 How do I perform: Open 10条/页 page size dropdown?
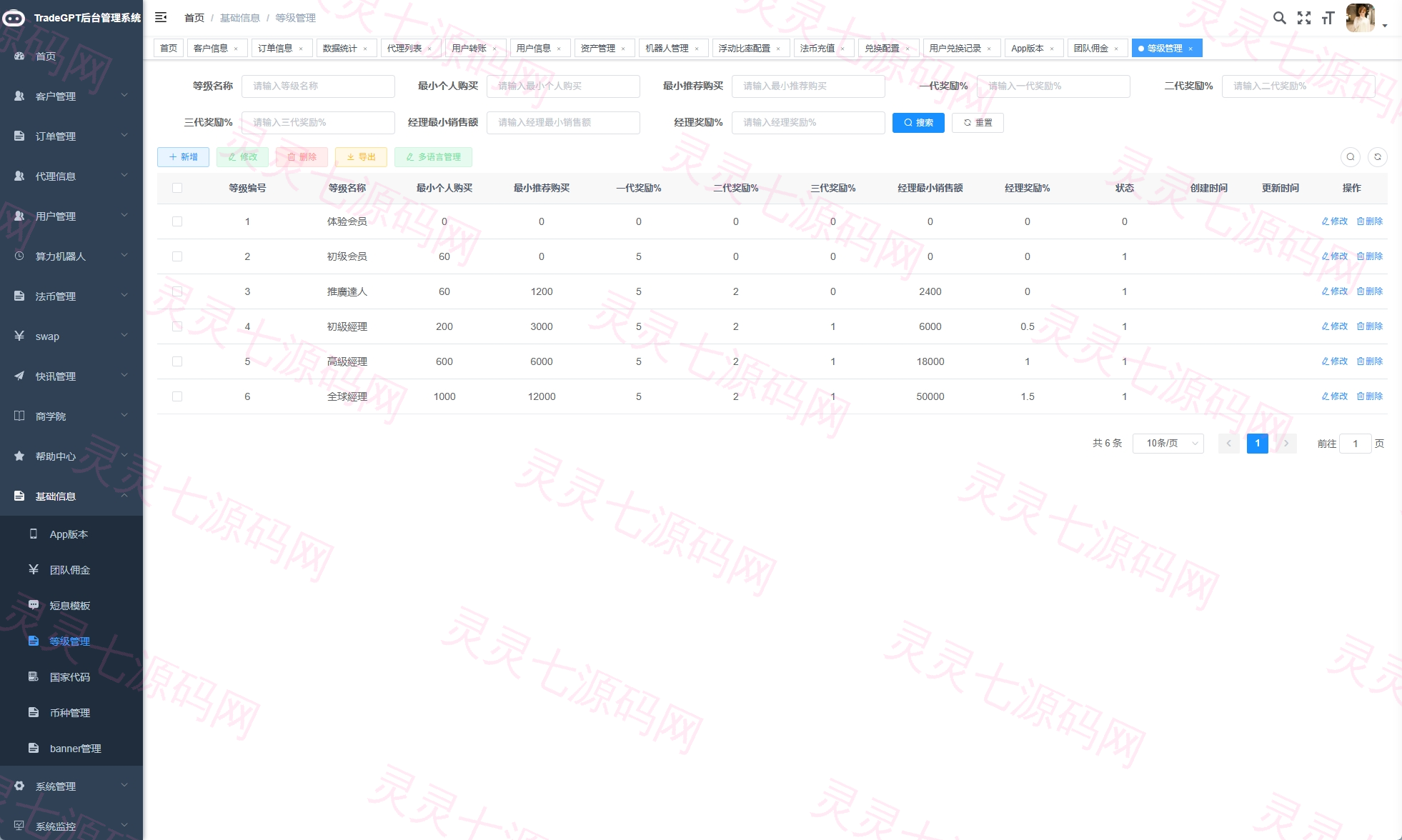[1168, 444]
